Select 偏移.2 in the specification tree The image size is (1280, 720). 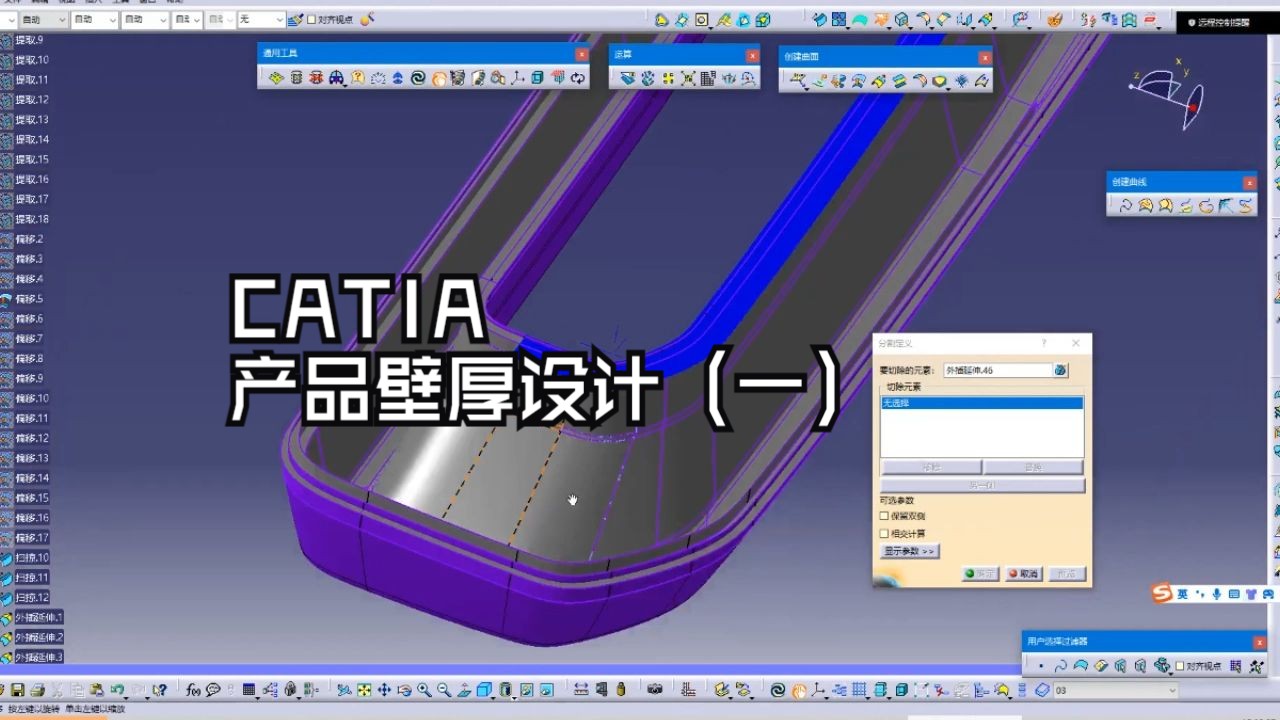(x=29, y=239)
